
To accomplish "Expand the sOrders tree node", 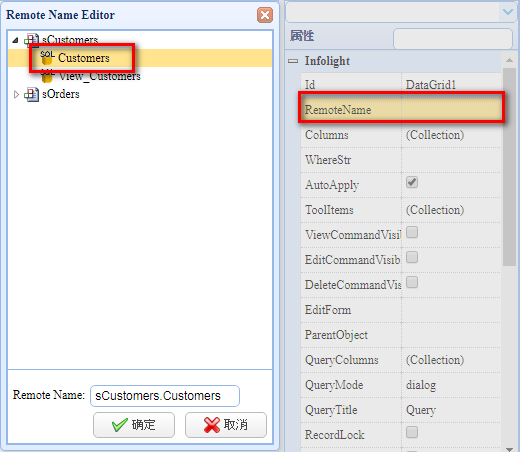I will pyautogui.click(x=16, y=95).
